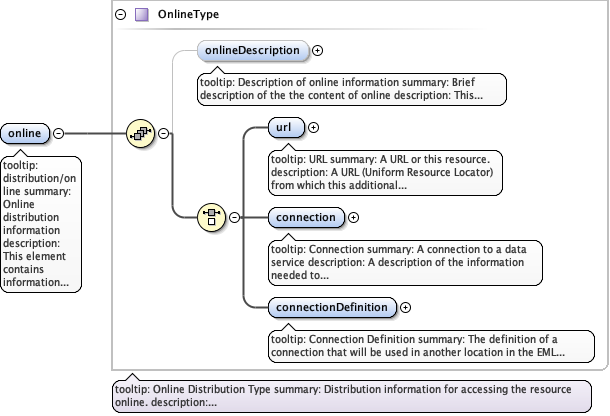
Task: Collapse the OnlineType container box
Action: [121, 15]
